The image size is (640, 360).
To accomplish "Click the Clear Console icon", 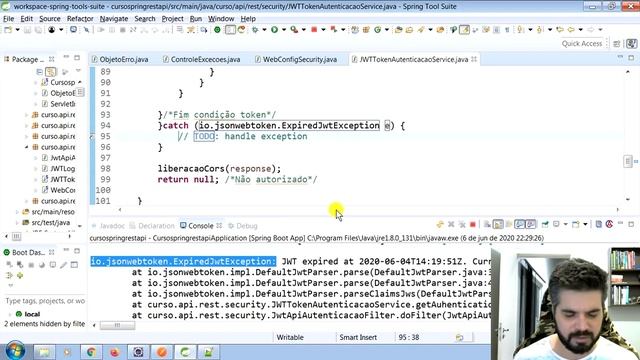I will [x=487, y=224].
